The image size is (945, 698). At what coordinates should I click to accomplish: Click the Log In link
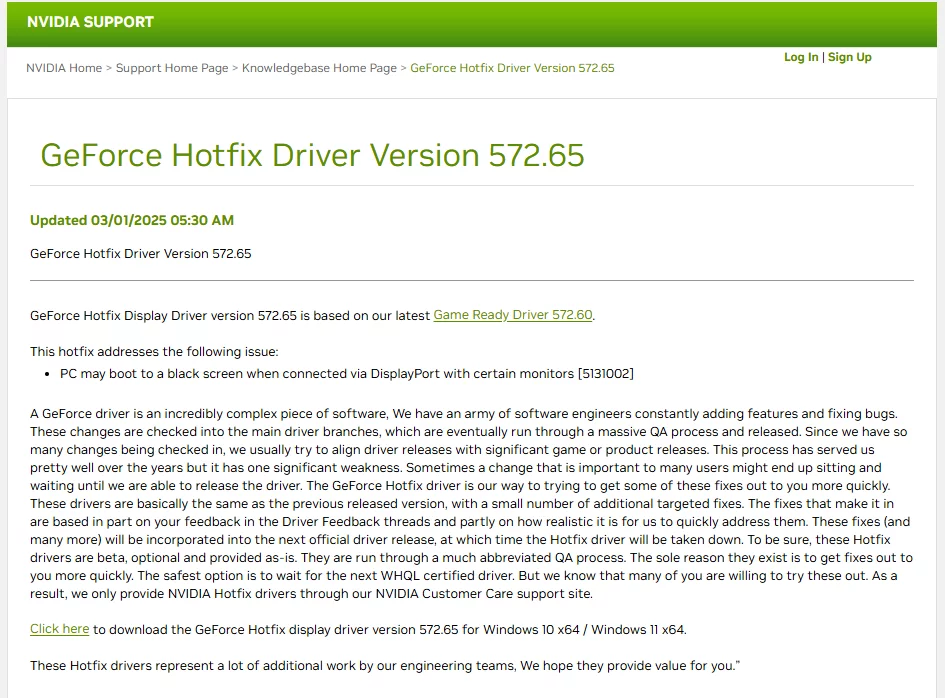click(x=801, y=57)
